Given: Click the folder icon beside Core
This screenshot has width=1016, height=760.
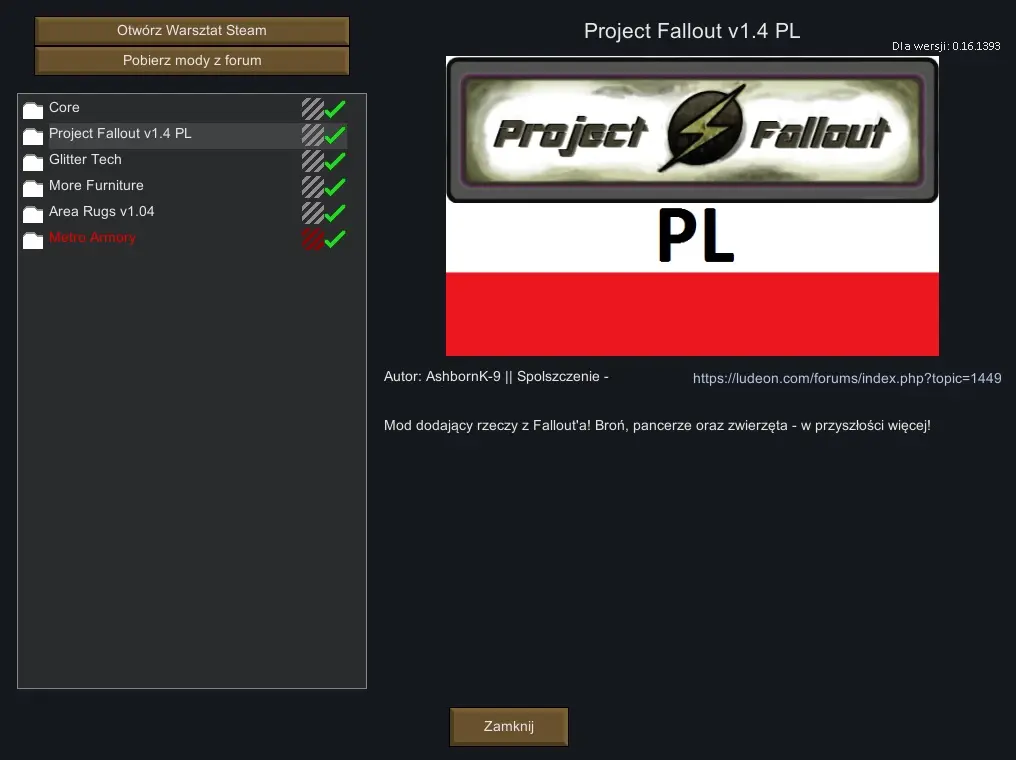Looking at the screenshot, I should click(x=33, y=110).
